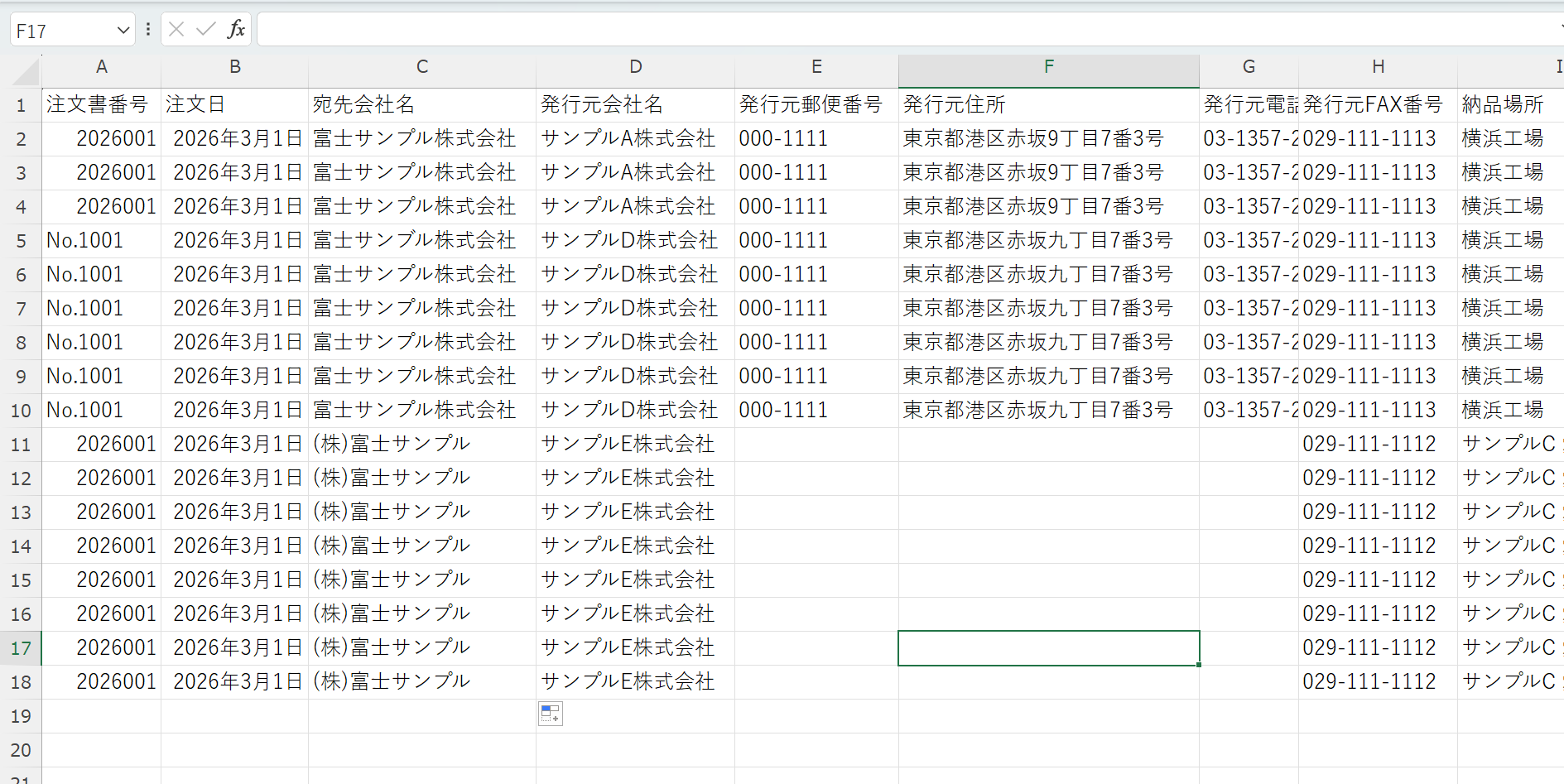Select row 11 header
1564x784 pixels.
coord(22,445)
